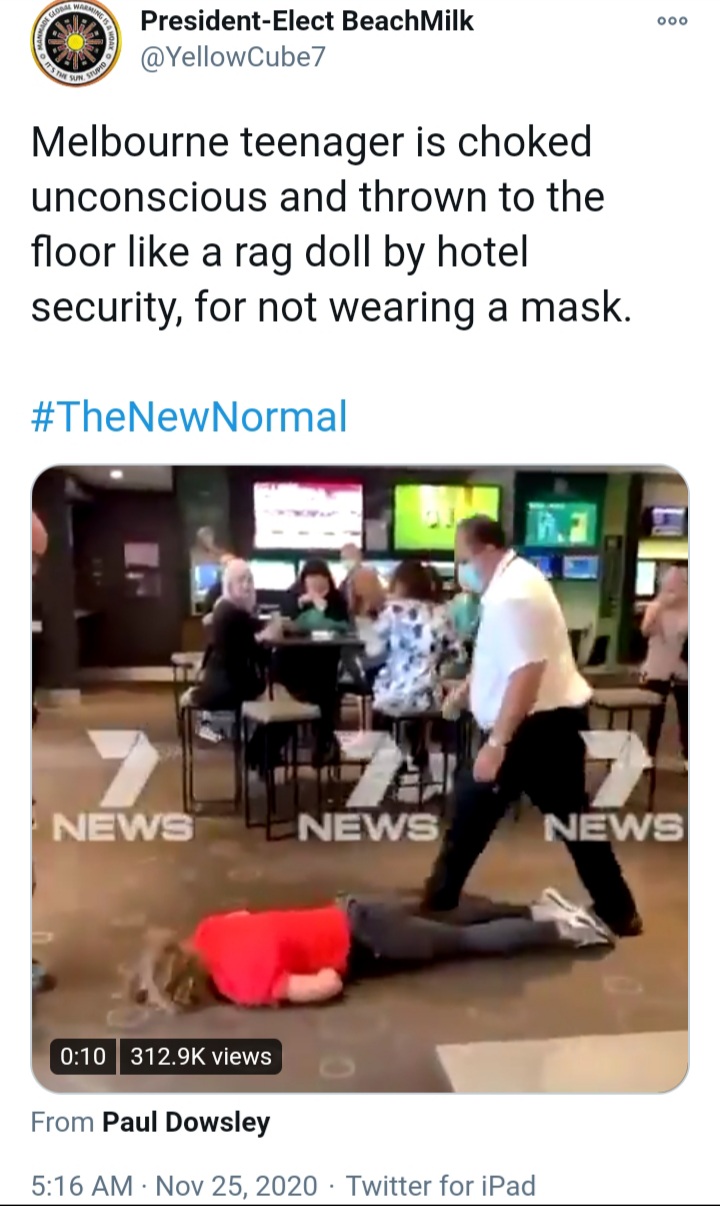The height and width of the screenshot is (1206, 720).
Task: Click the 5:16 AM timestamp
Action: point(81,1186)
